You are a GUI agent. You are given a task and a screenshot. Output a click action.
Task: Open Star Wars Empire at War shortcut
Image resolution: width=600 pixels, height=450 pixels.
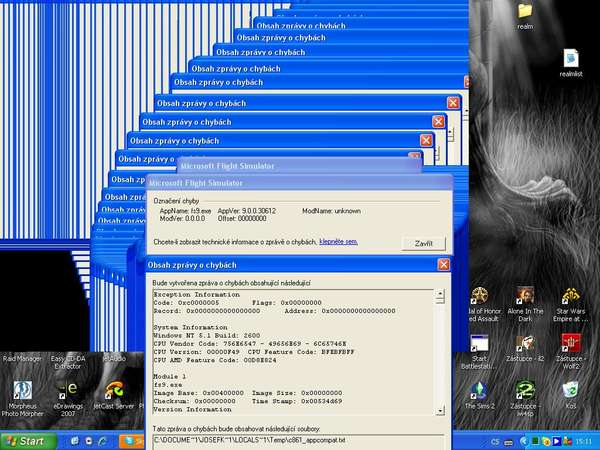pyautogui.click(x=571, y=298)
